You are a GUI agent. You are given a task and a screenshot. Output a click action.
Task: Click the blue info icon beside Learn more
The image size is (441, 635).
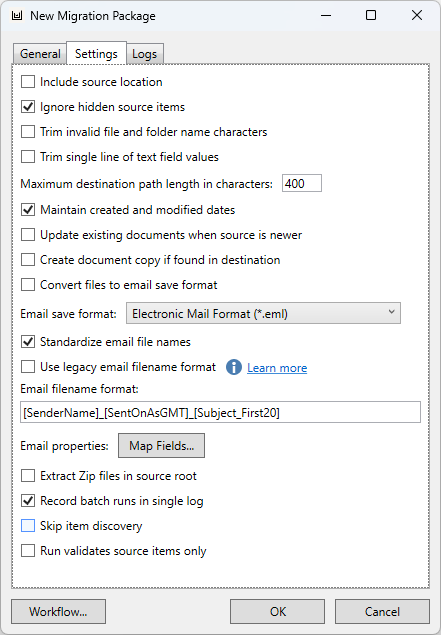(x=234, y=367)
